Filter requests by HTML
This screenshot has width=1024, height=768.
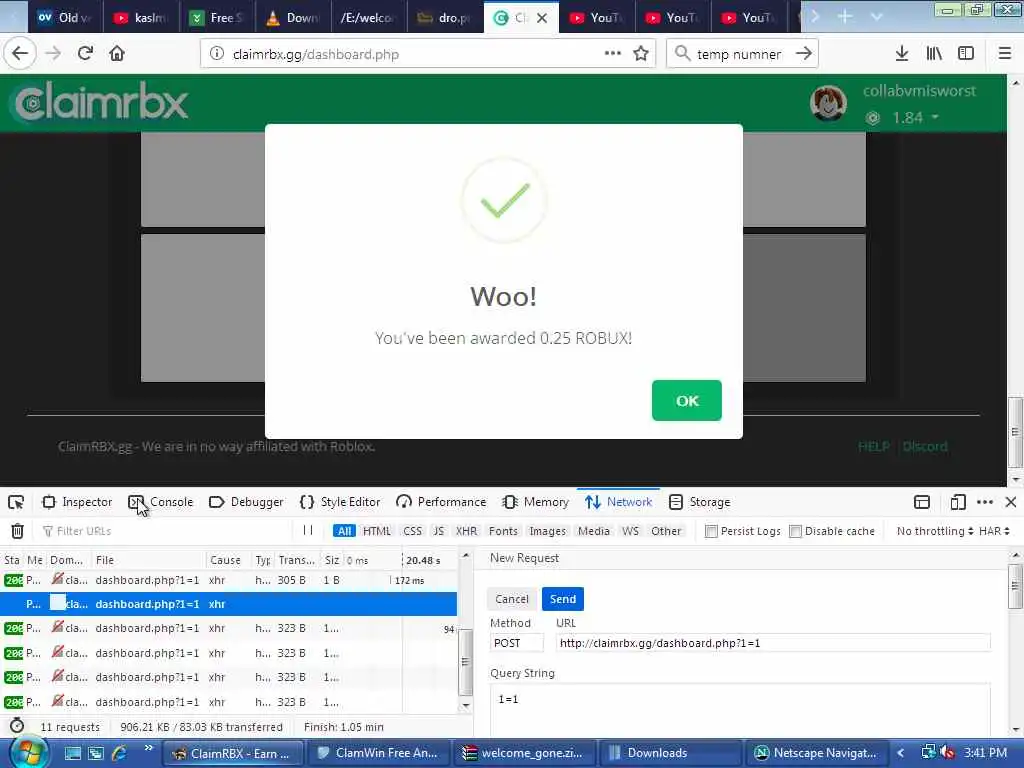(x=376, y=531)
